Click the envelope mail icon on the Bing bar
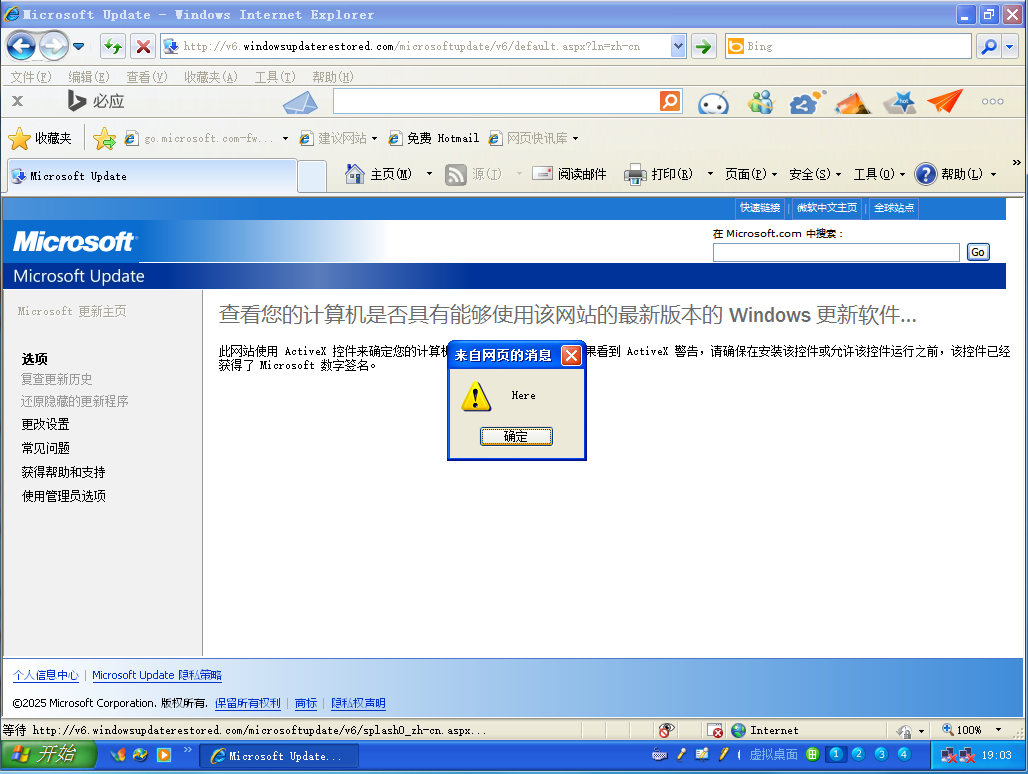This screenshot has width=1028, height=774. click(x=300, y=102)
